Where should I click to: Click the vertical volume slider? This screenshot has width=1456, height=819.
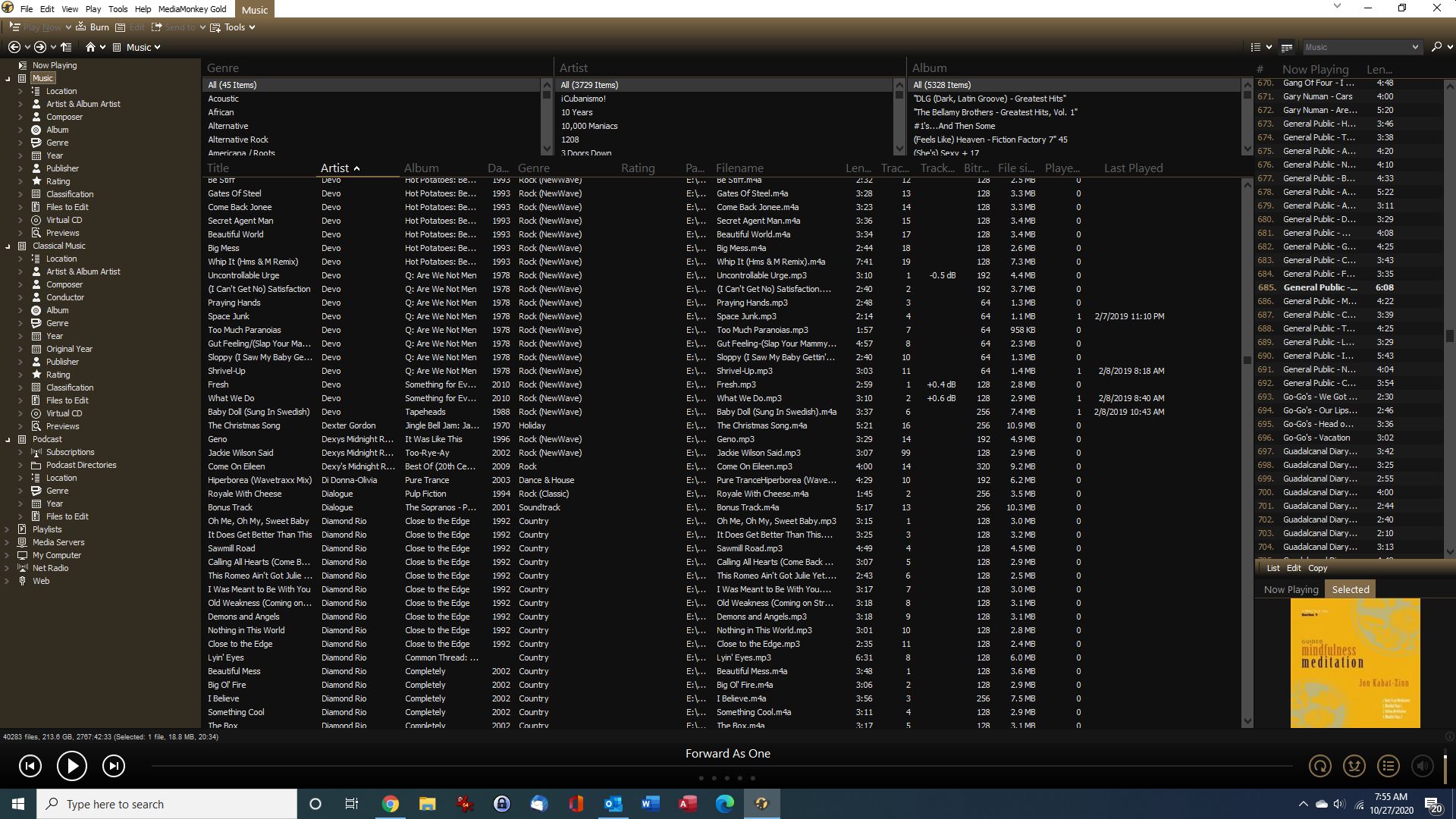point(1445,766)
